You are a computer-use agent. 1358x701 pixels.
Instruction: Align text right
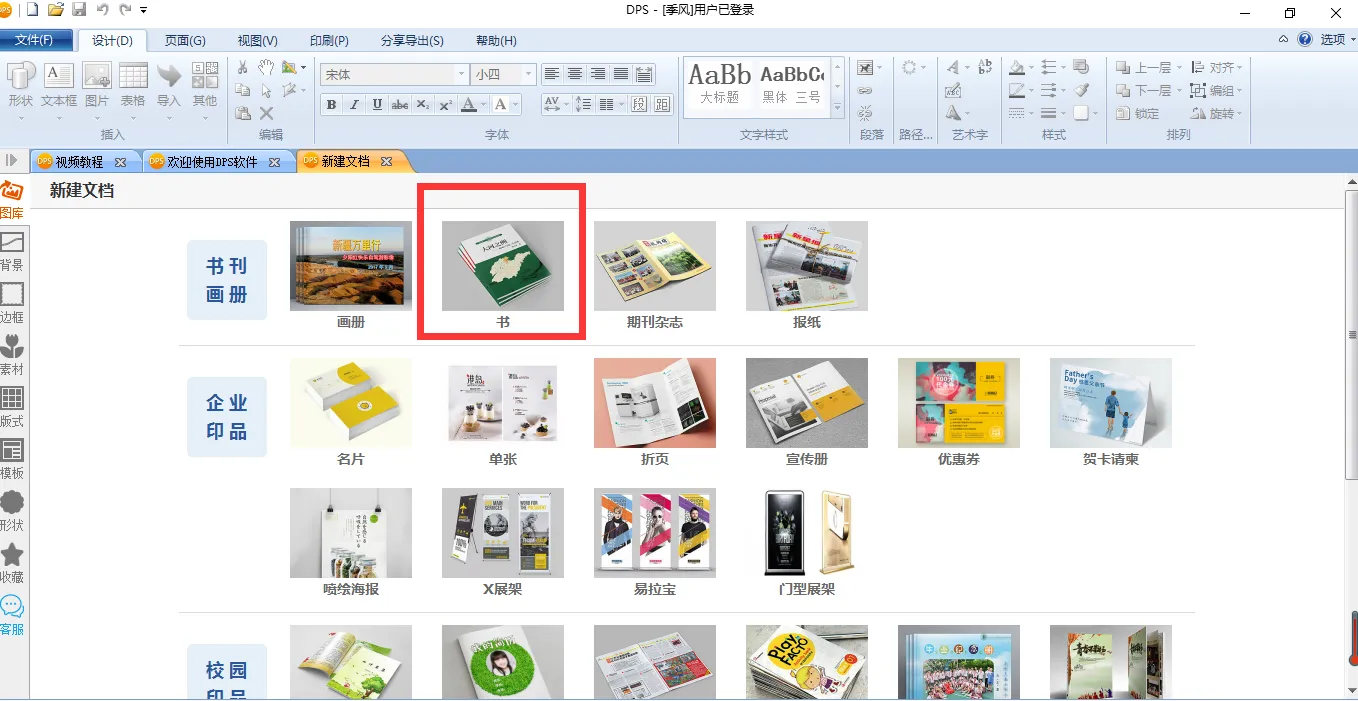click(598, 74)
